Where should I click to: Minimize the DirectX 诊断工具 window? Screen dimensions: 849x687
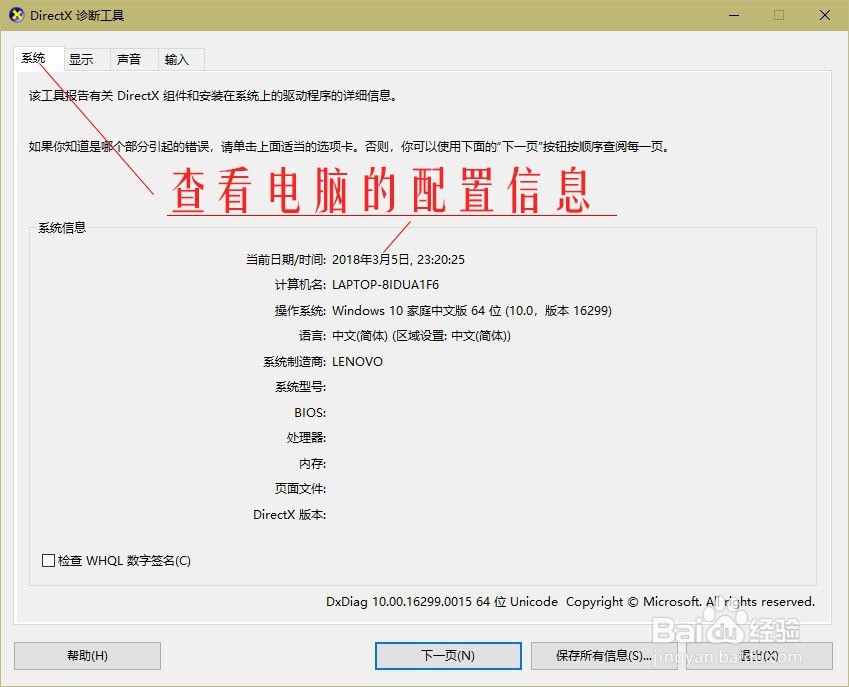[733, 15]
